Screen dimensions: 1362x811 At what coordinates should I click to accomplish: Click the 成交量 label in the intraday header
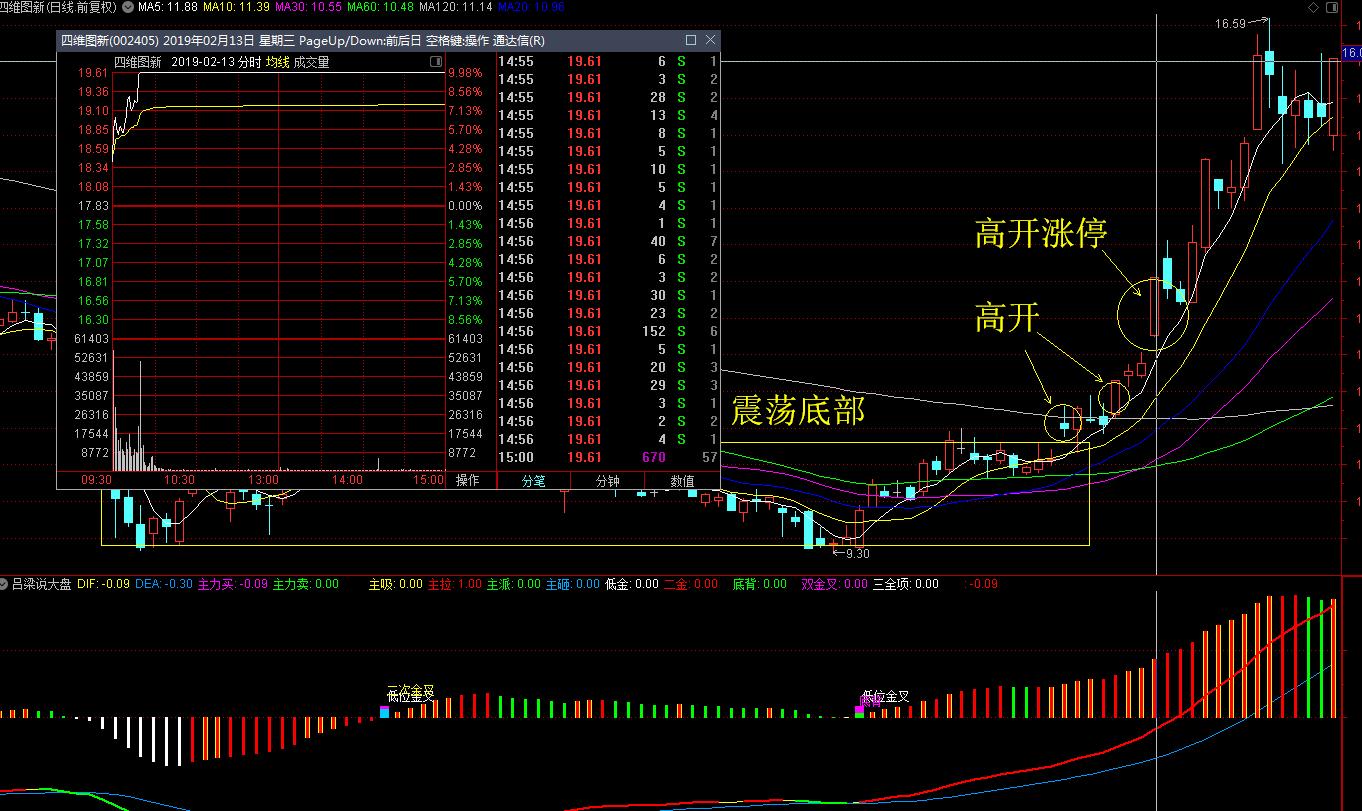(311, 62)
